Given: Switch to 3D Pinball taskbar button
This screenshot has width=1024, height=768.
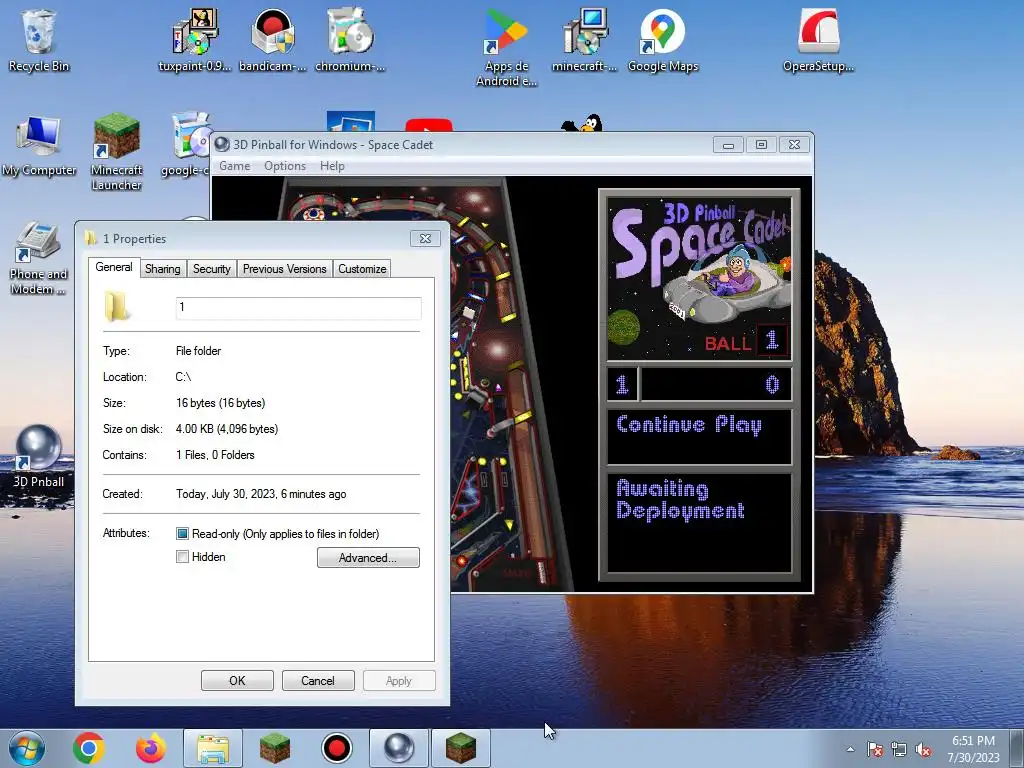Looking at the screenshot, I should [x=398, y=748].
